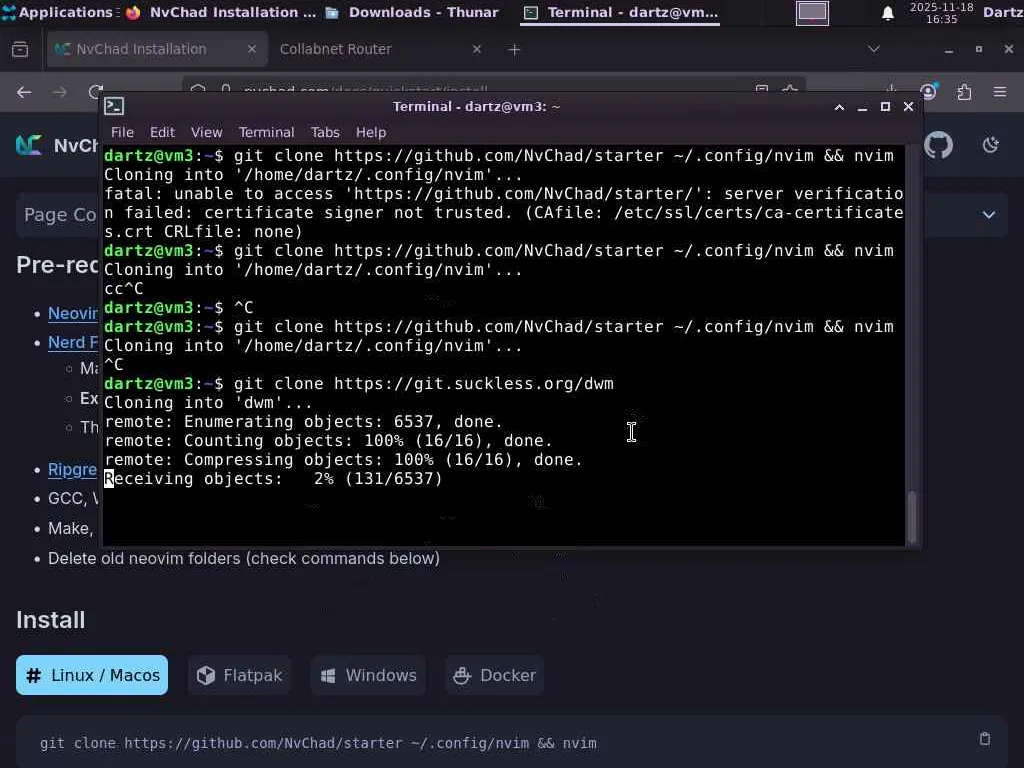Select the NvChad Installation browser tab
Viewport: 1024px width, 768px height.
point(157,49)
